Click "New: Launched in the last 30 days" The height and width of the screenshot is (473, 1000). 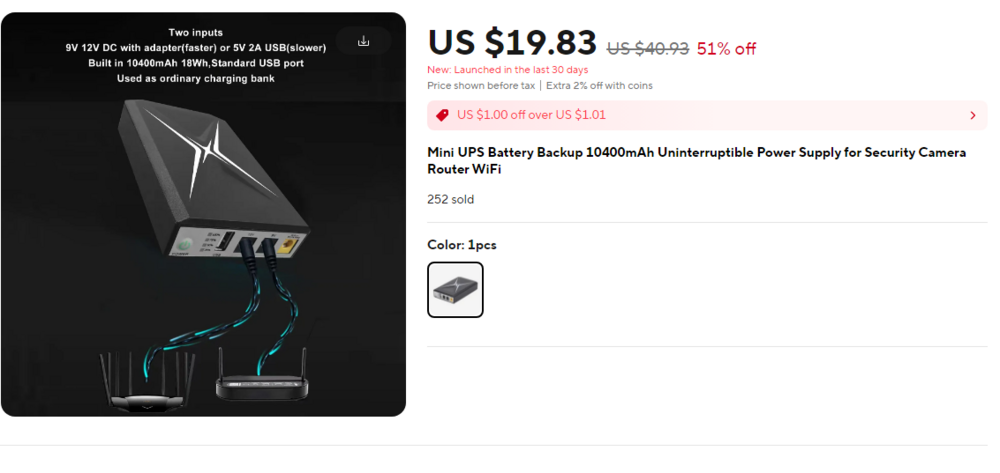pos(507,70)
